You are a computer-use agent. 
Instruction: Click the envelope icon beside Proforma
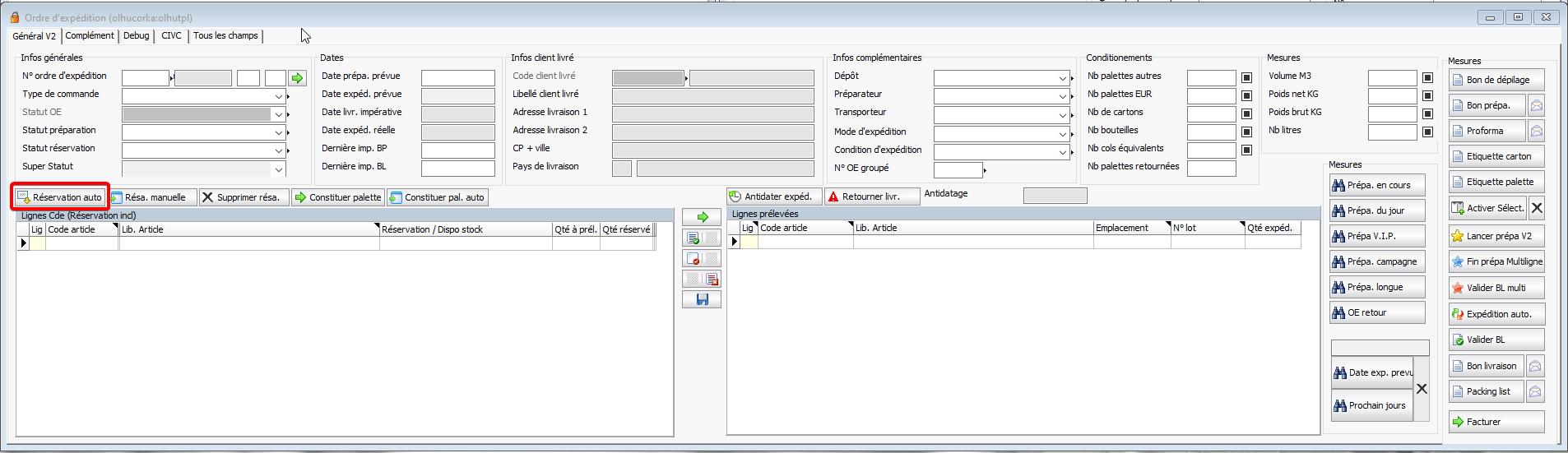coord(1536,132)
